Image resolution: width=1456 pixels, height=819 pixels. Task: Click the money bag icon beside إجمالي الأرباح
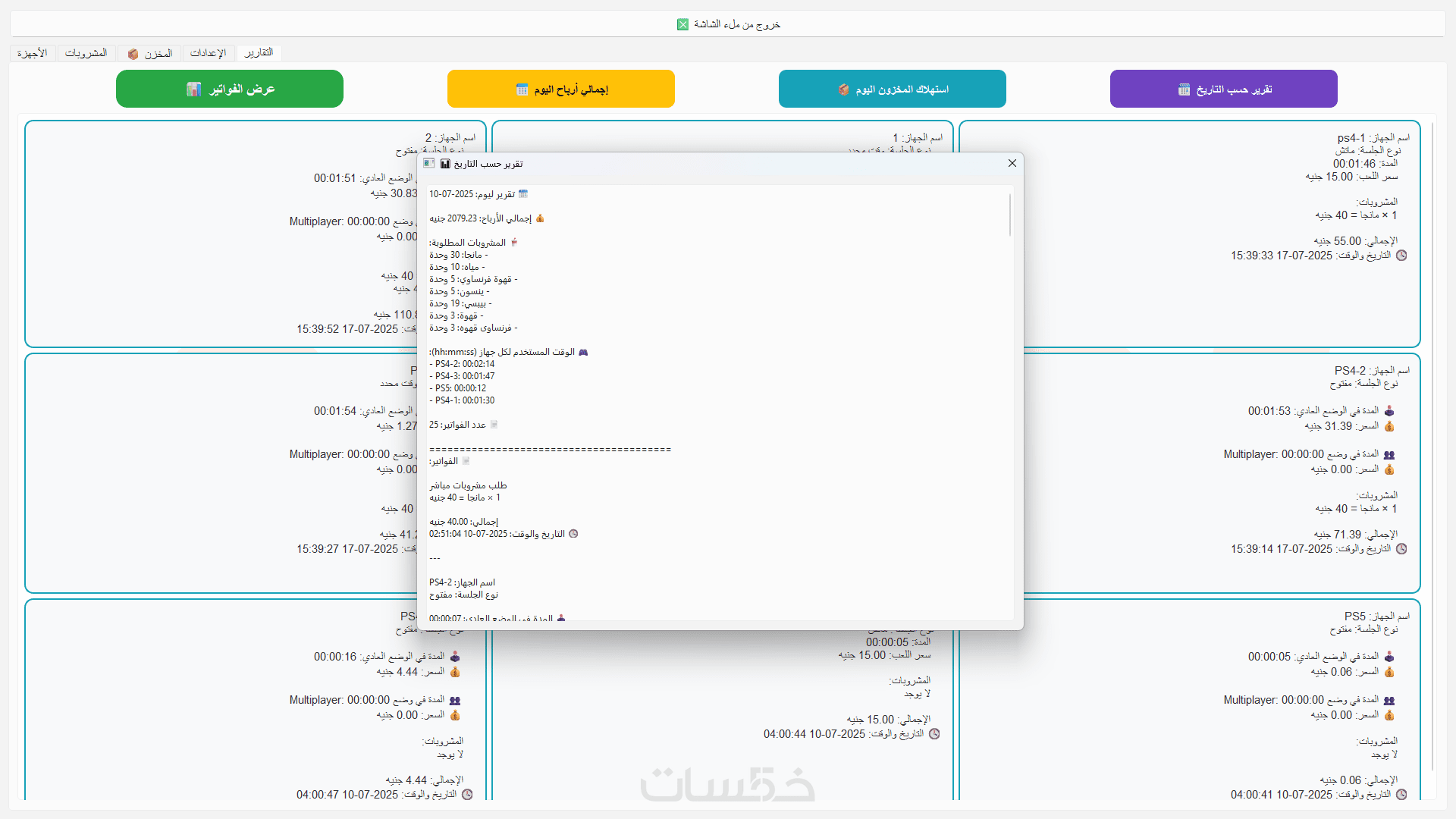[x=540, y=218]
